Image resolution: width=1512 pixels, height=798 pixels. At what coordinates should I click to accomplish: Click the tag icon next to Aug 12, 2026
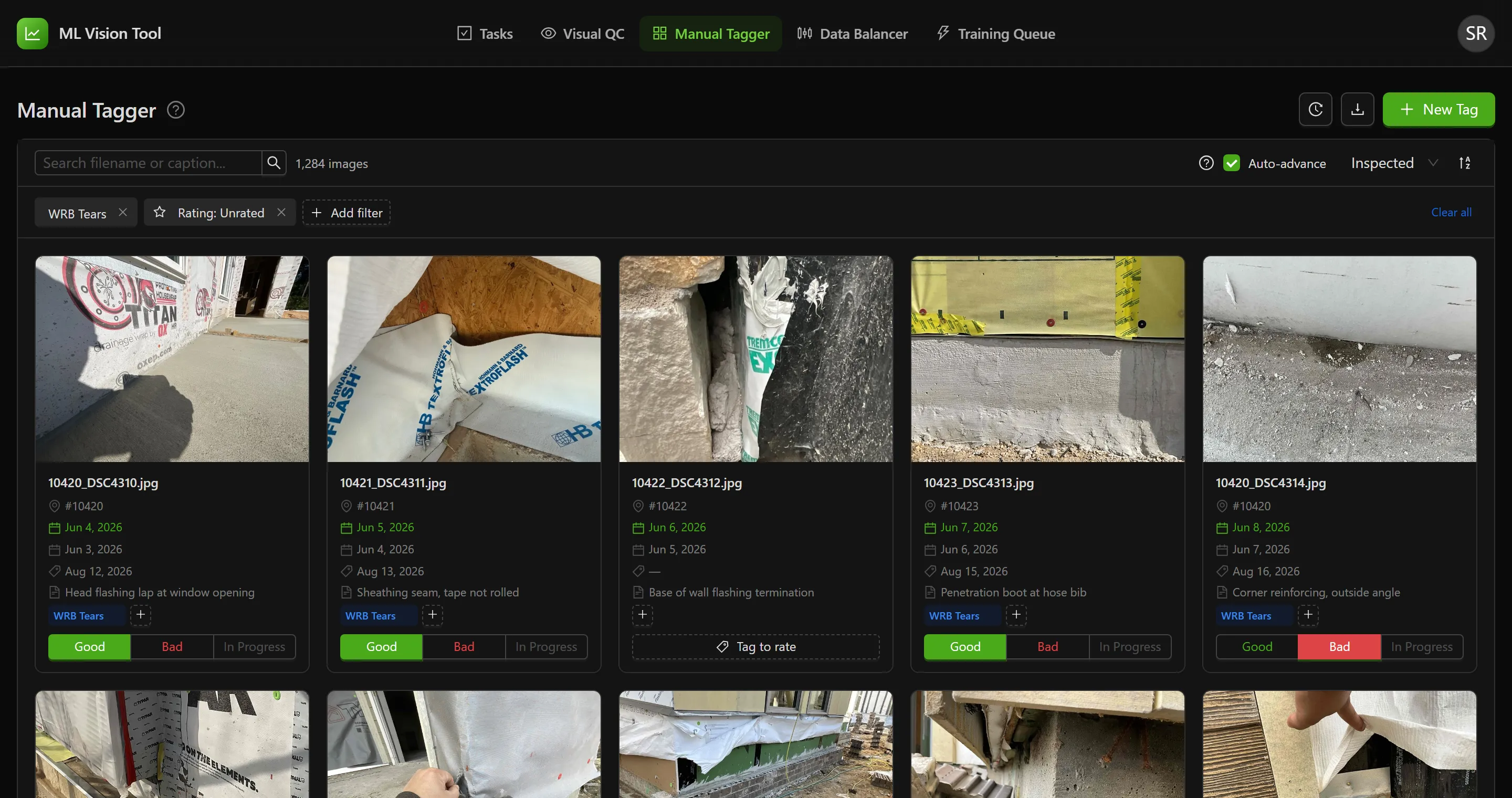click(x=54, y=571)
